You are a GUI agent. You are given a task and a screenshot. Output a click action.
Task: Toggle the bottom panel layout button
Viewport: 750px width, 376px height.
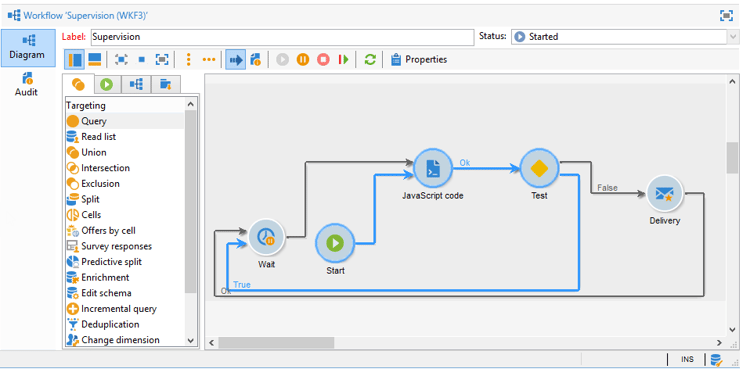95,60
